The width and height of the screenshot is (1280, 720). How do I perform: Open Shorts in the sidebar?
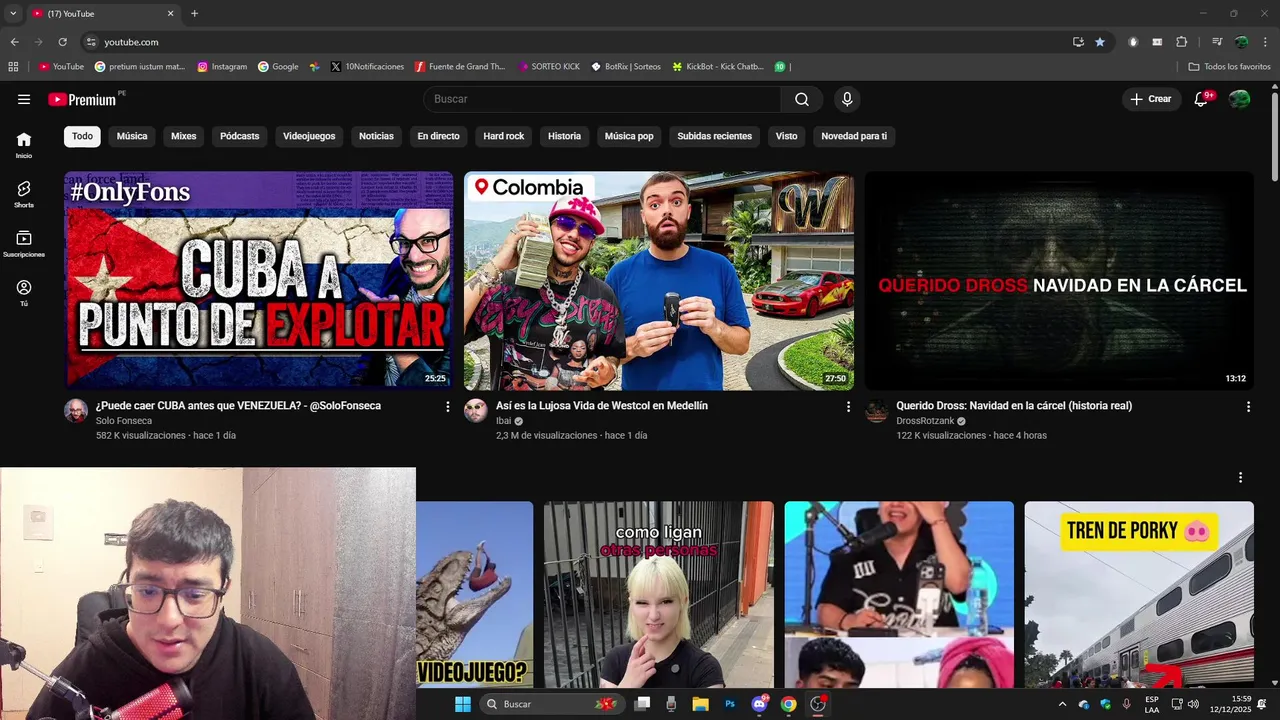(x=24, y=194)
